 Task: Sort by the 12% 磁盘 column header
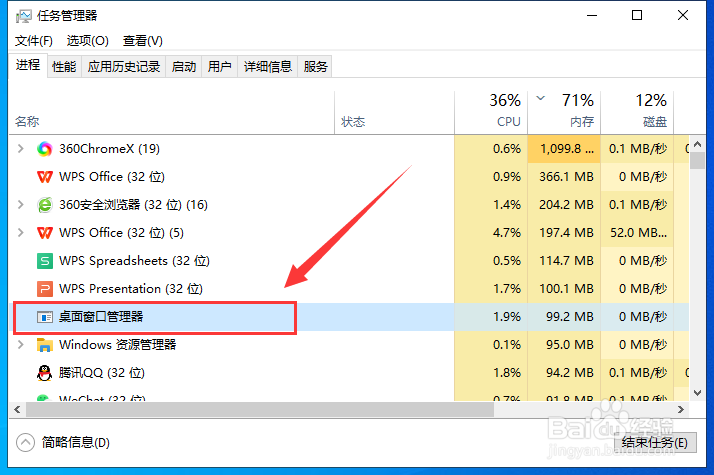(x=637, y=113)
